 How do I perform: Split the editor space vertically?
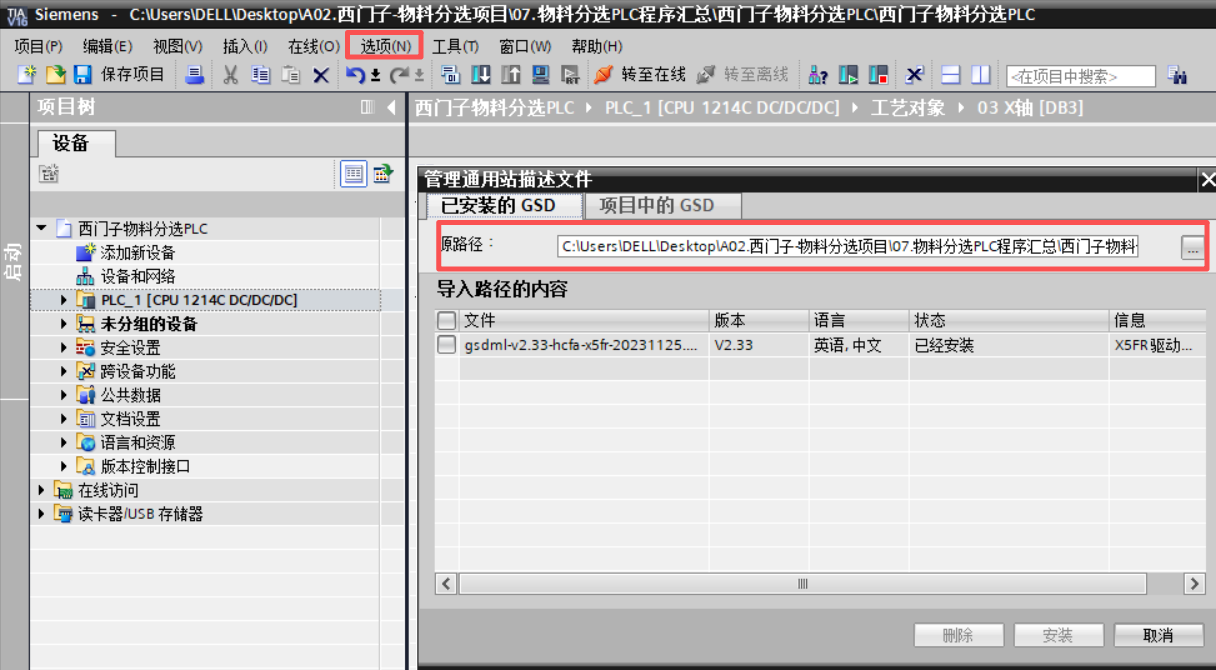pos(981,75)
